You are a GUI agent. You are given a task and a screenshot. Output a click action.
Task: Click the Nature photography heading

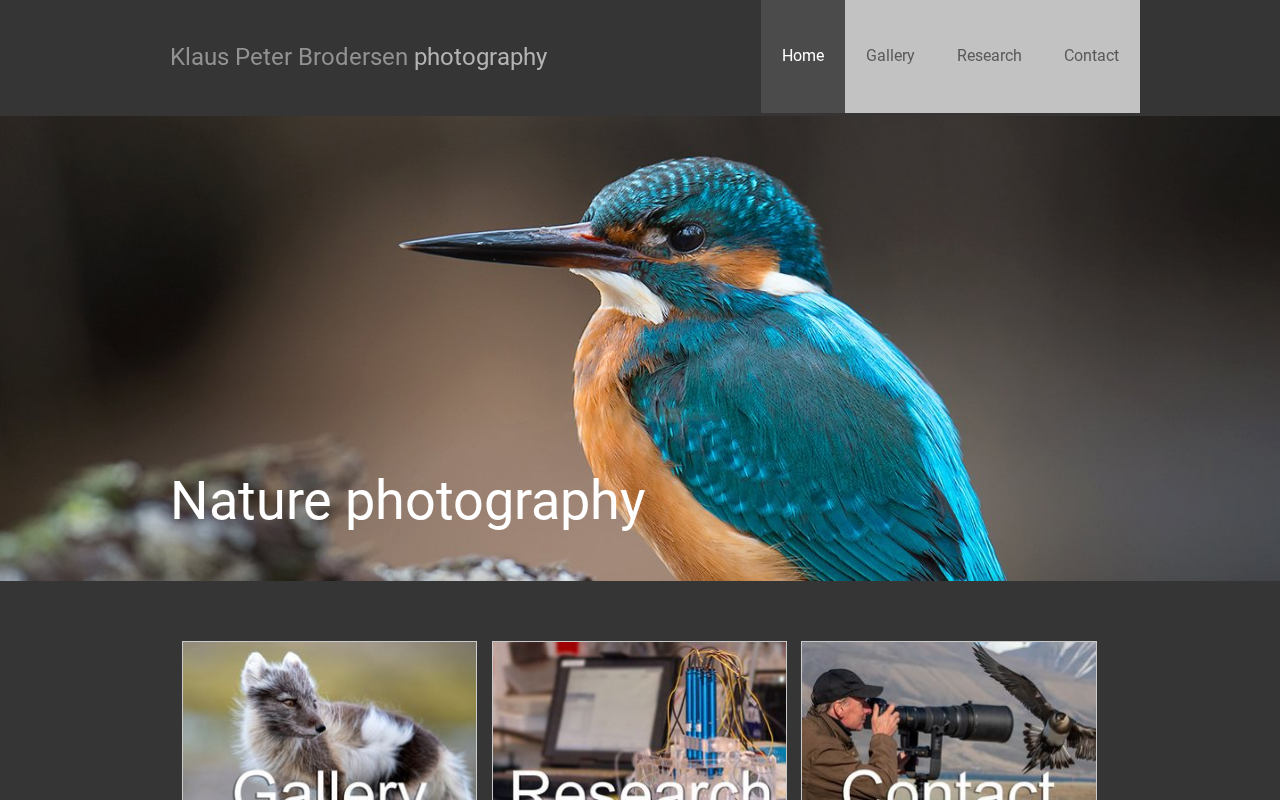tap(407, 500)
